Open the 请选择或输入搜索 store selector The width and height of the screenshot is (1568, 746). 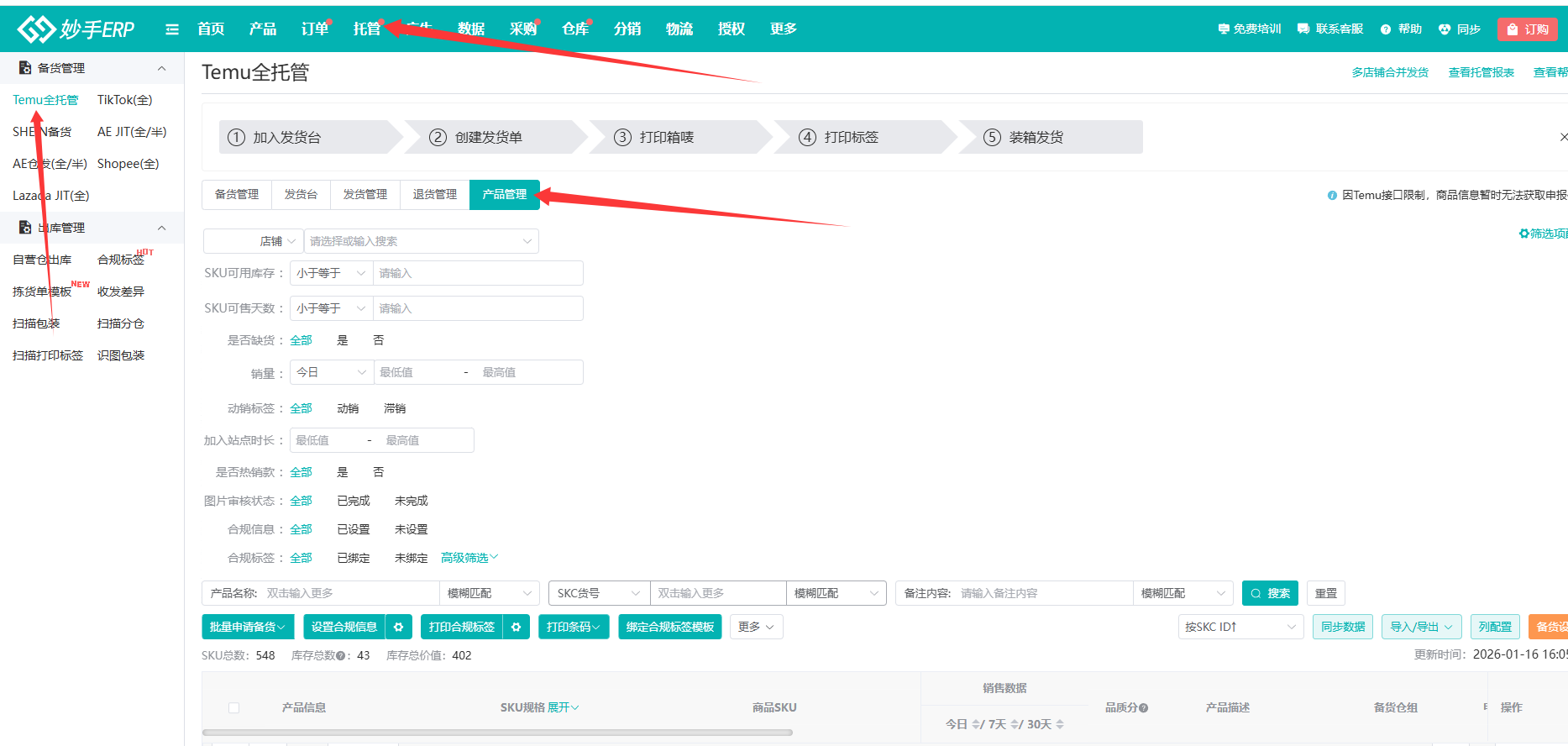click(422, 241)
